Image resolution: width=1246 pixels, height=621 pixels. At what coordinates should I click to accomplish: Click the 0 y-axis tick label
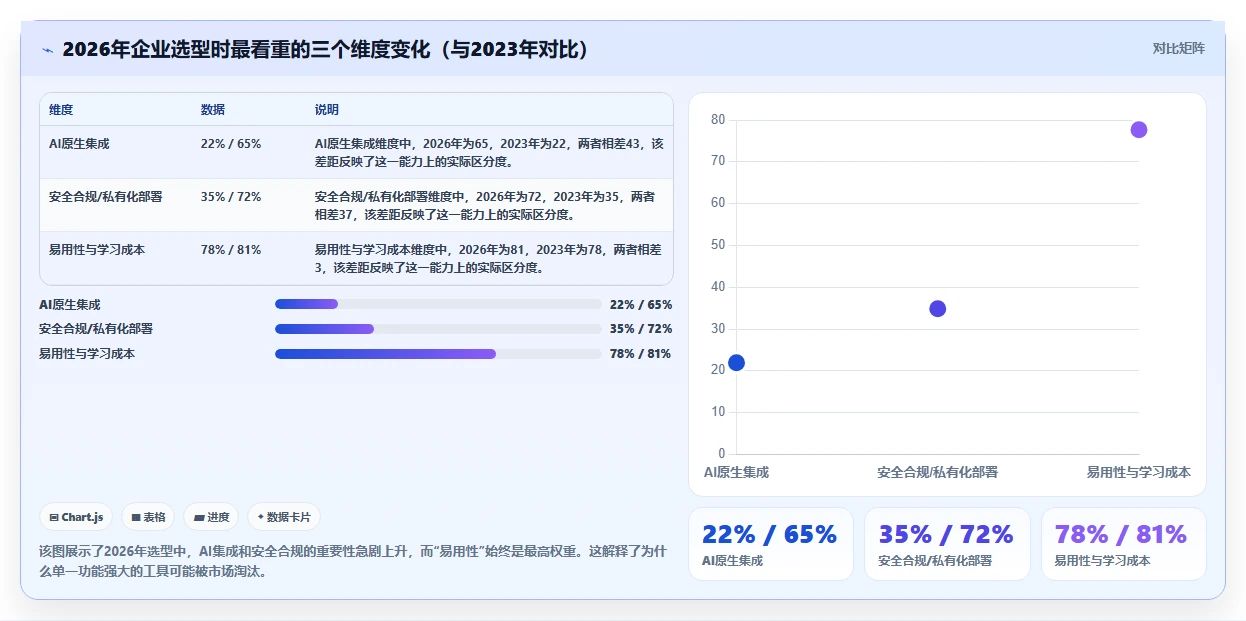[722, 454]
